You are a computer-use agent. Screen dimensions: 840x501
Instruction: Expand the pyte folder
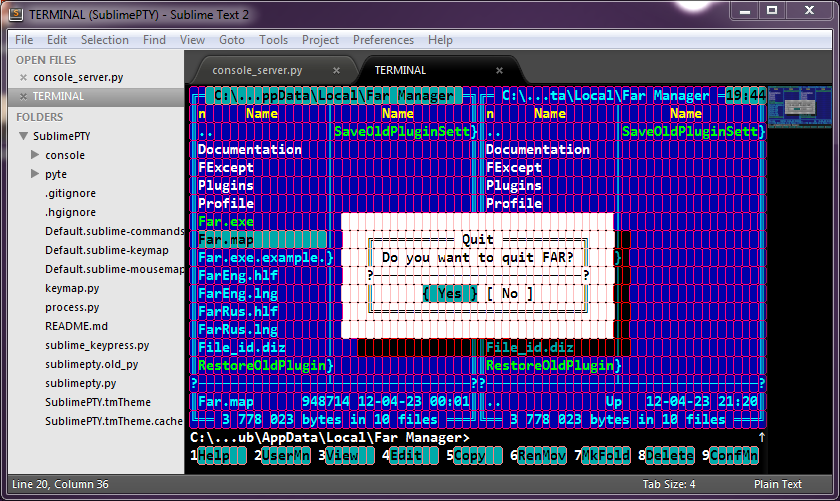[35, 174]
